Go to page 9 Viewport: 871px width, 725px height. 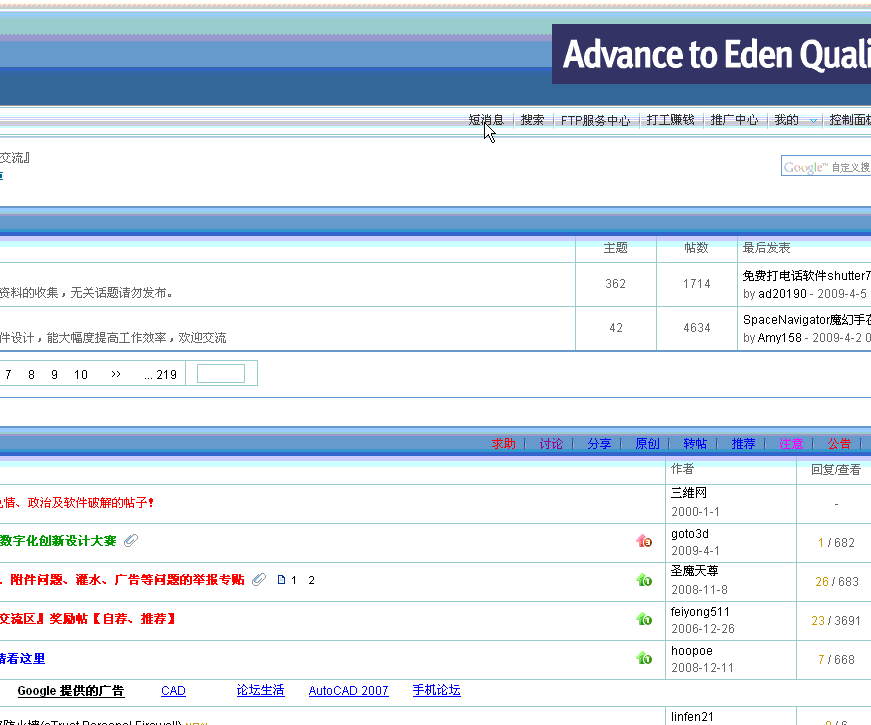(x=54, y=374)
